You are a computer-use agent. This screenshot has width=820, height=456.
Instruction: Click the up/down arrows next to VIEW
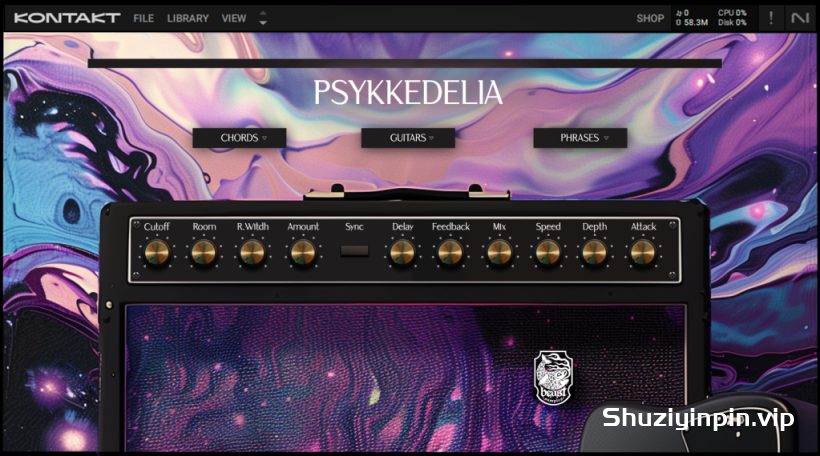coord(263,18)
